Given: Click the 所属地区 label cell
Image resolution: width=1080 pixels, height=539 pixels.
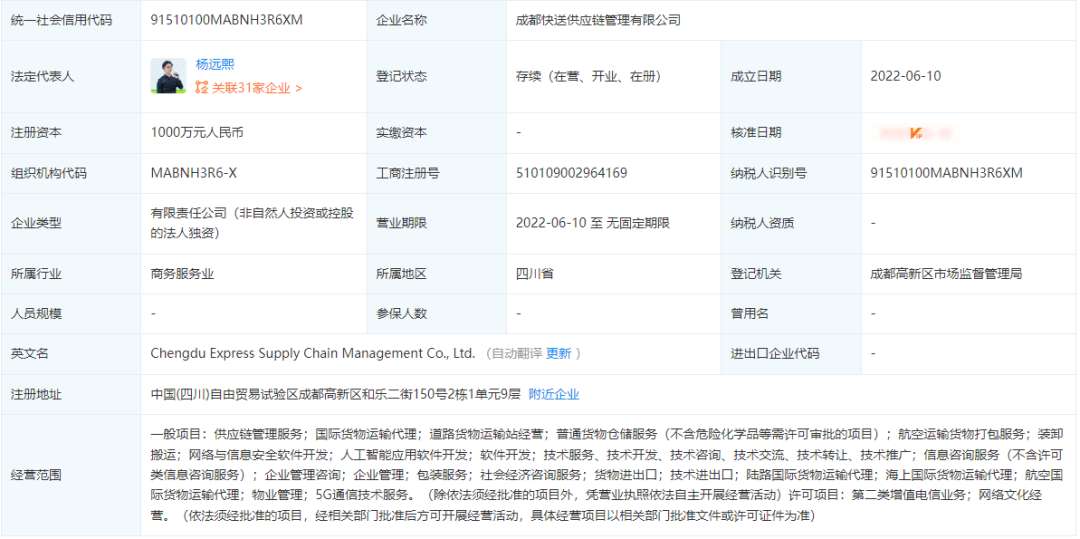Looking at the screenshot, I should click(437, 274).
